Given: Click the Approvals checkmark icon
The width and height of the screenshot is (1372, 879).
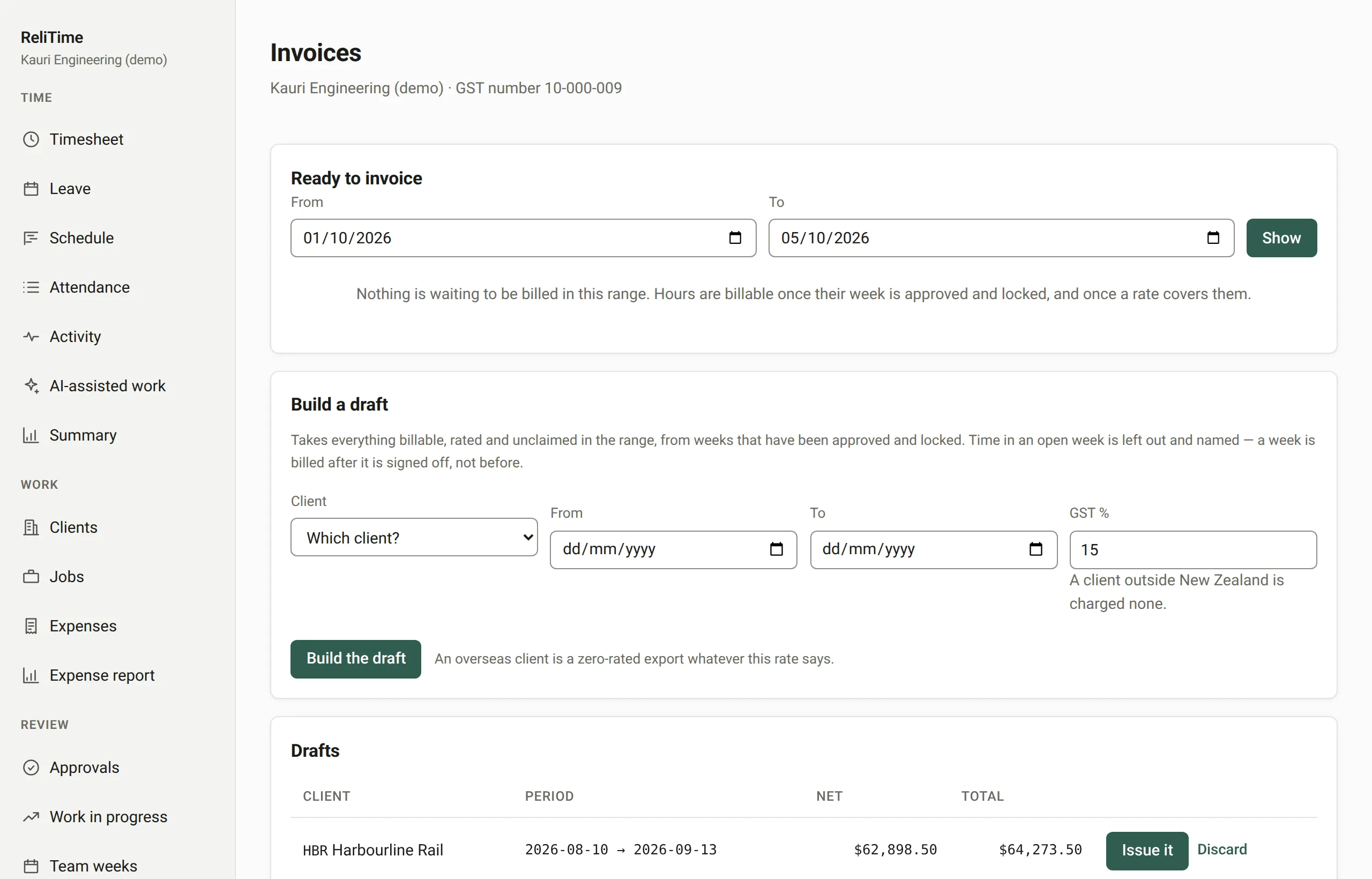Looking at the screenshot, I should pyautogui.click(x=31, y=768).
